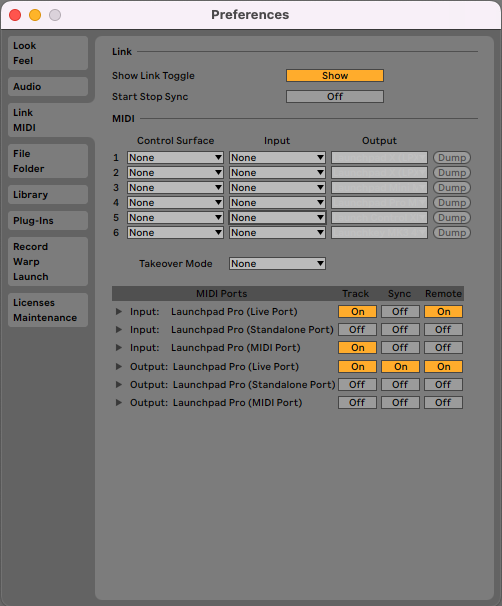Toggle Remote for Input Live Port
The image size is (502, 606).
point(443,312)
